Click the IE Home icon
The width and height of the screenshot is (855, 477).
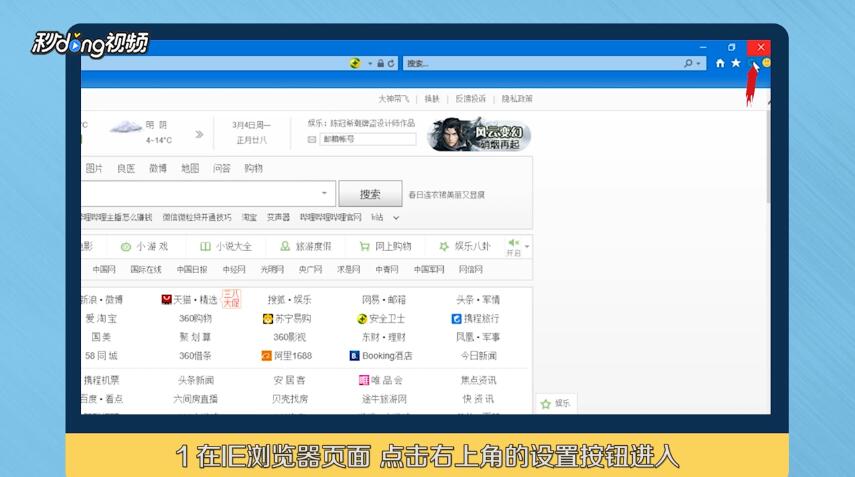tap(720, 63)
